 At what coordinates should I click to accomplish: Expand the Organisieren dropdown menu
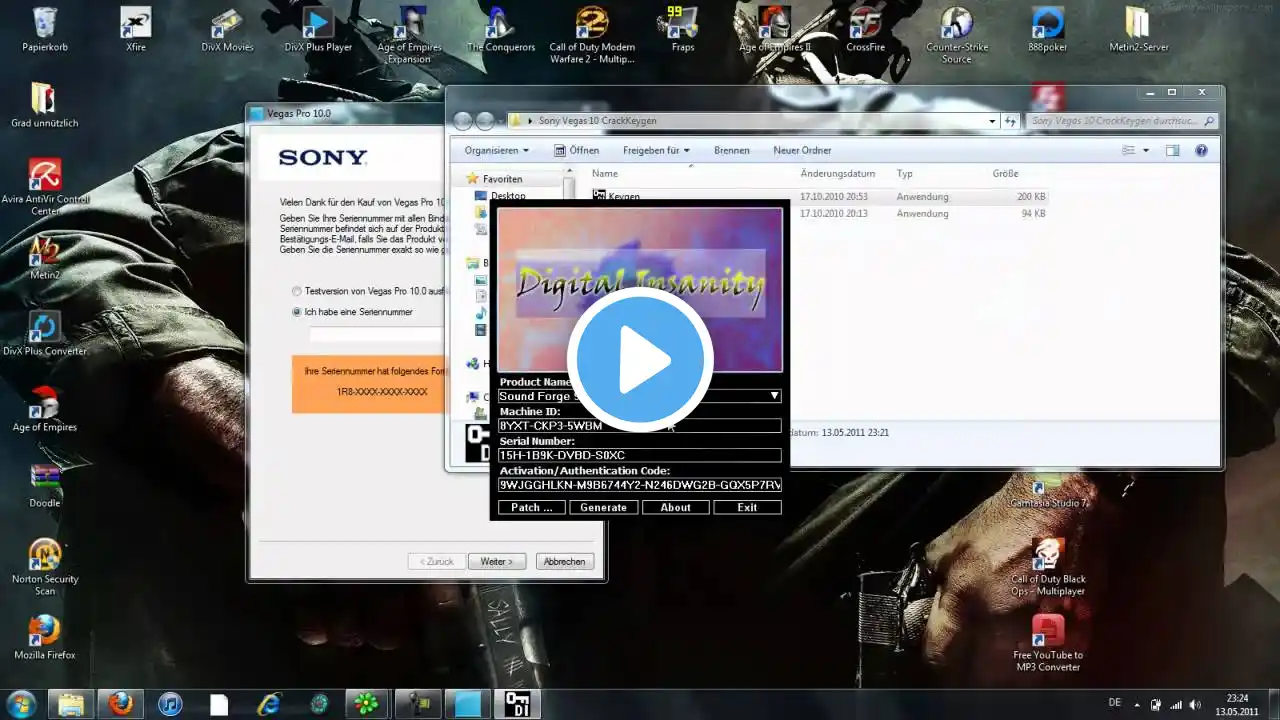[497, 150]
